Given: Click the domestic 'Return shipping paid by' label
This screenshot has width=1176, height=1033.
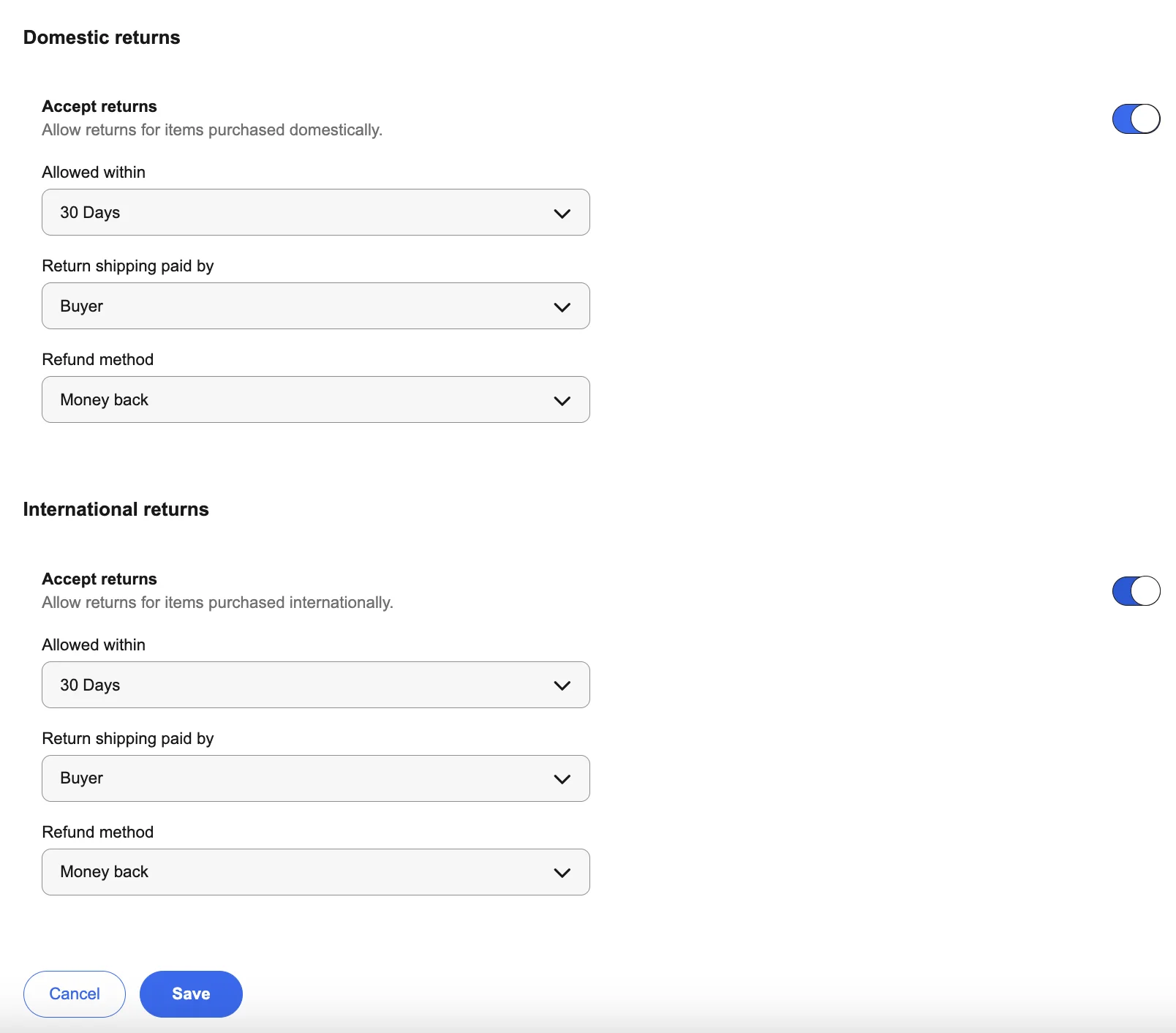Looking at the screenshot, I should (x=128, y=266).
